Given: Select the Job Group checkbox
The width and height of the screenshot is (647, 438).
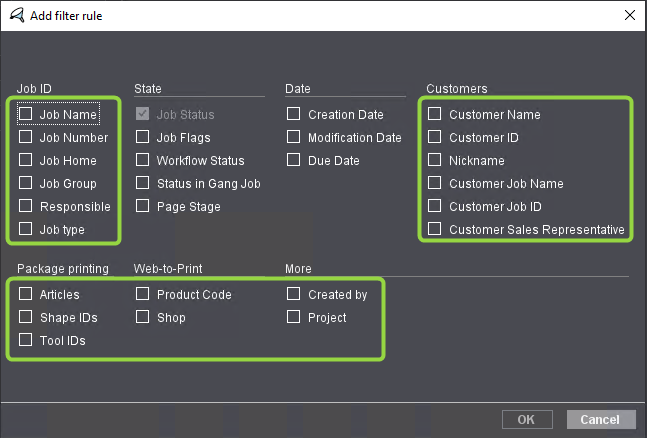Looking at the screenshot, I should coord(26,183).
